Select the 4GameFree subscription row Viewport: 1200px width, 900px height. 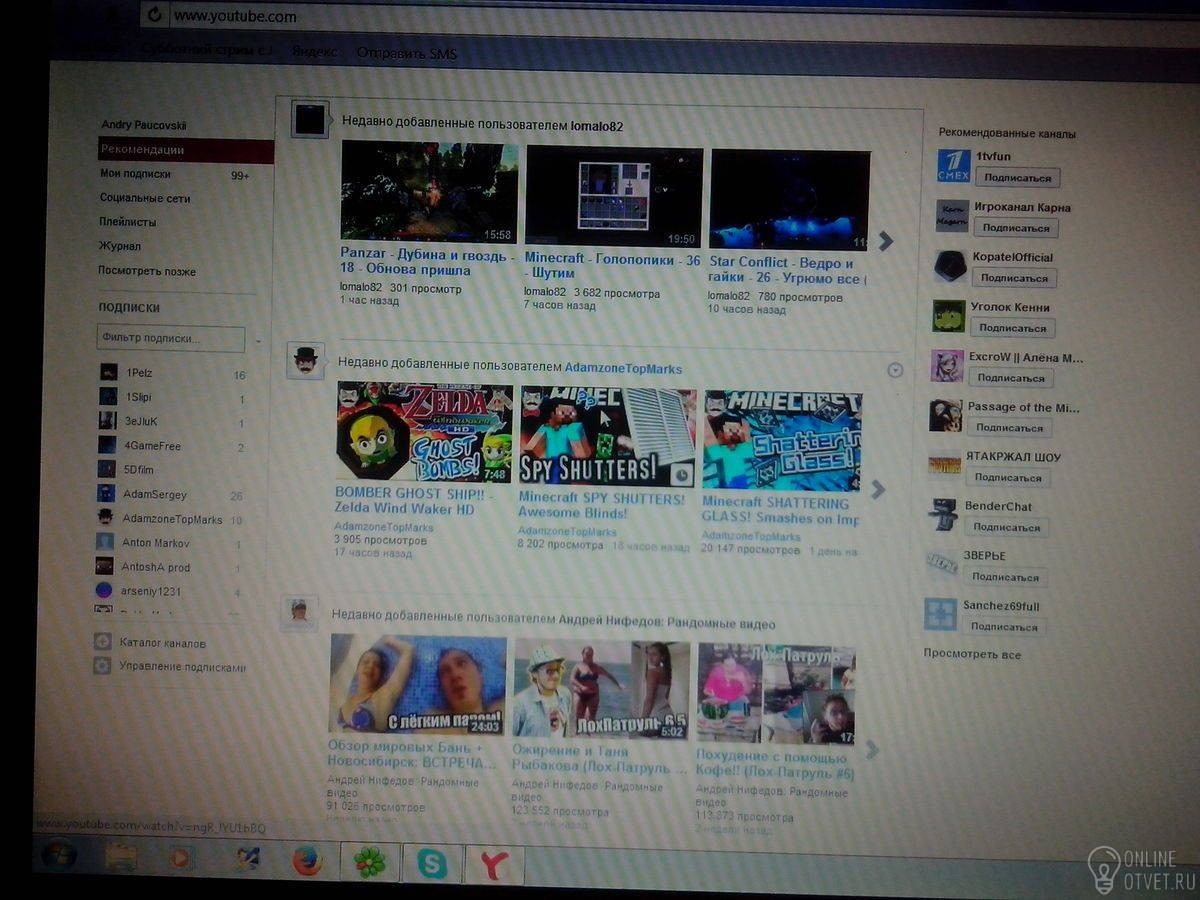pos(172,446)
